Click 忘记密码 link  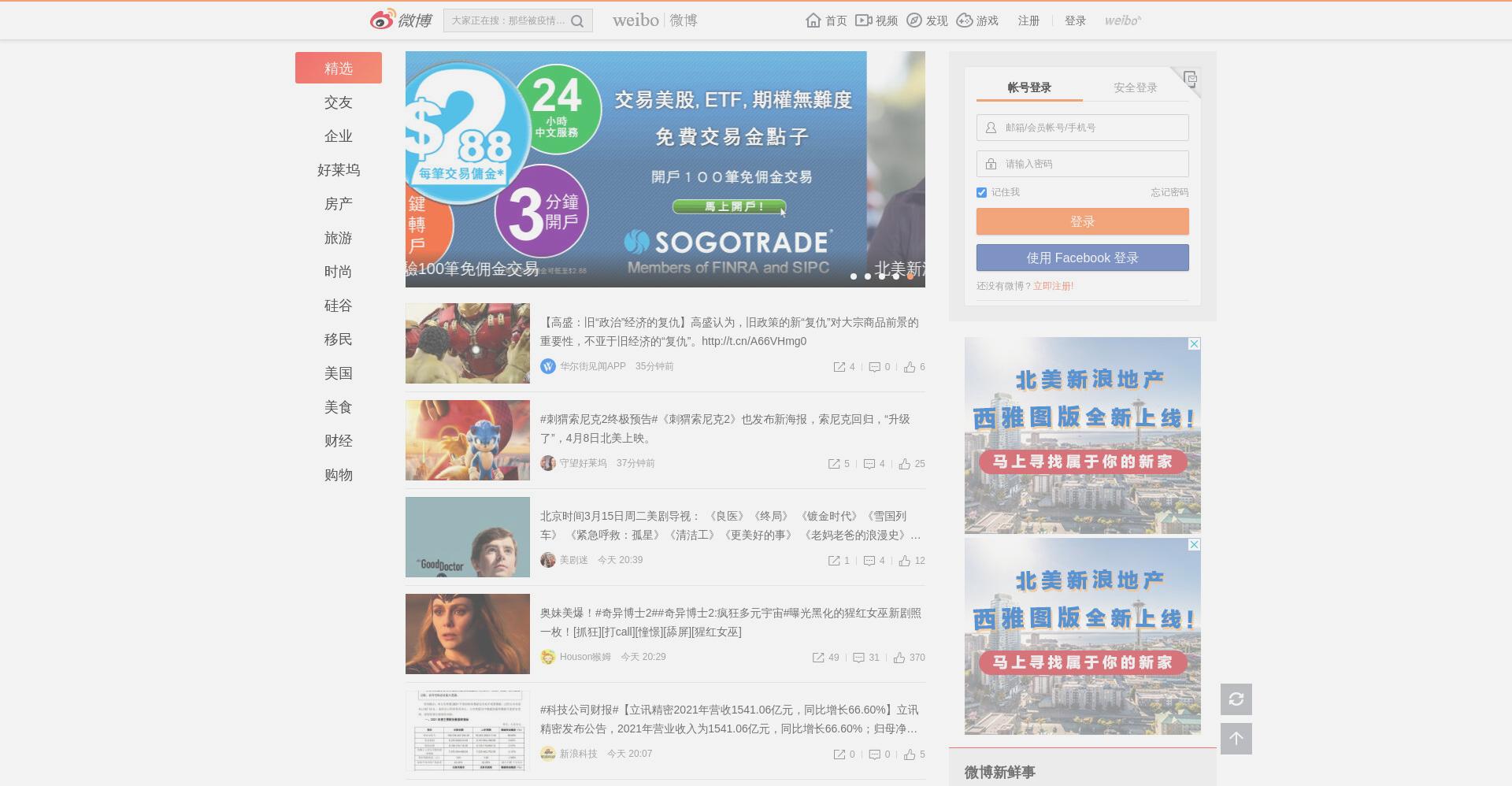tap(1169, 192)
